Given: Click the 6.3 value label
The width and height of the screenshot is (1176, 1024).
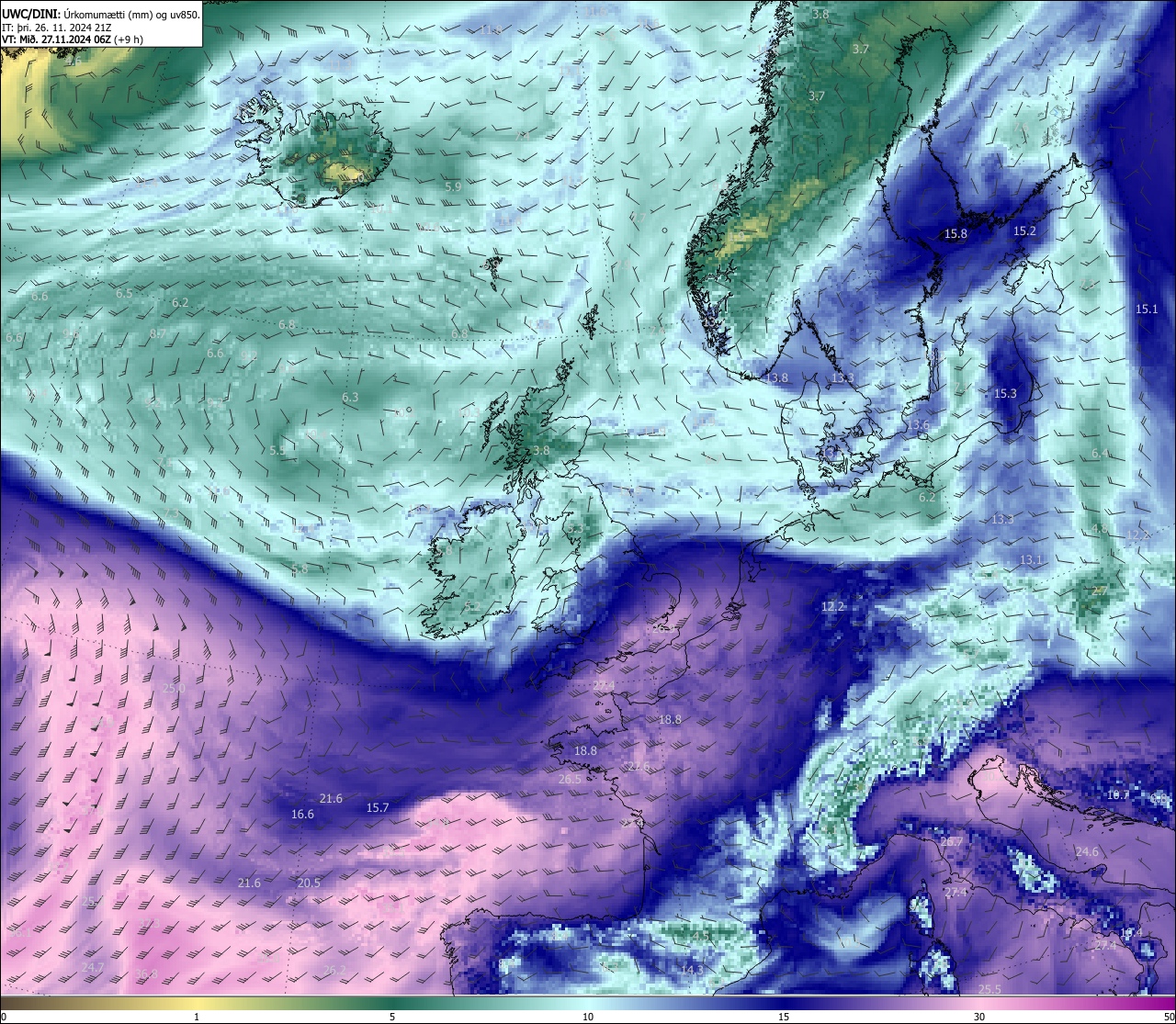Looking at the screenshot, I should click(x=350, y=398).
